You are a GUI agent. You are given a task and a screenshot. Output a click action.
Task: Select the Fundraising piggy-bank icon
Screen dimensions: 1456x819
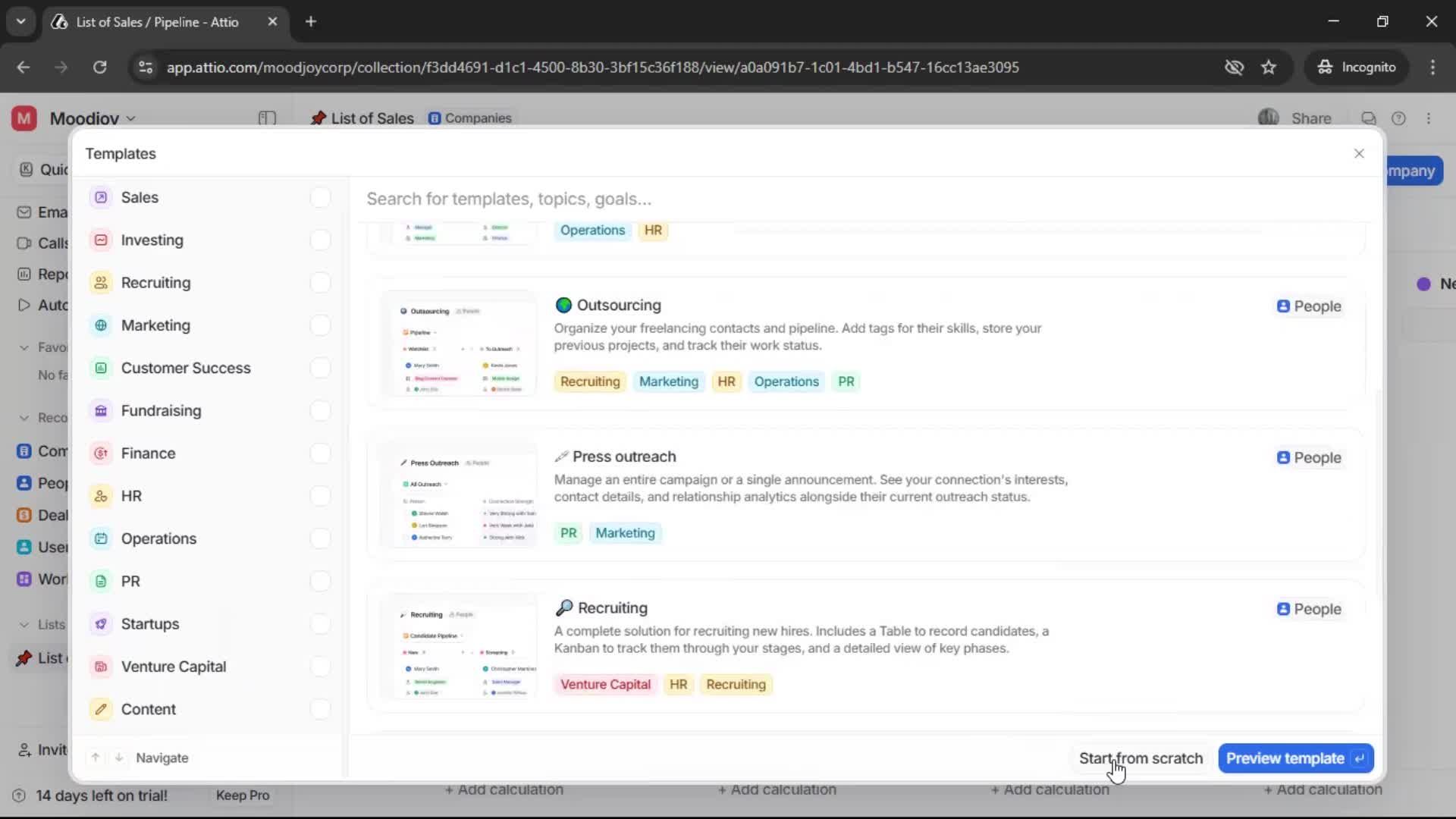coord(101,410)
